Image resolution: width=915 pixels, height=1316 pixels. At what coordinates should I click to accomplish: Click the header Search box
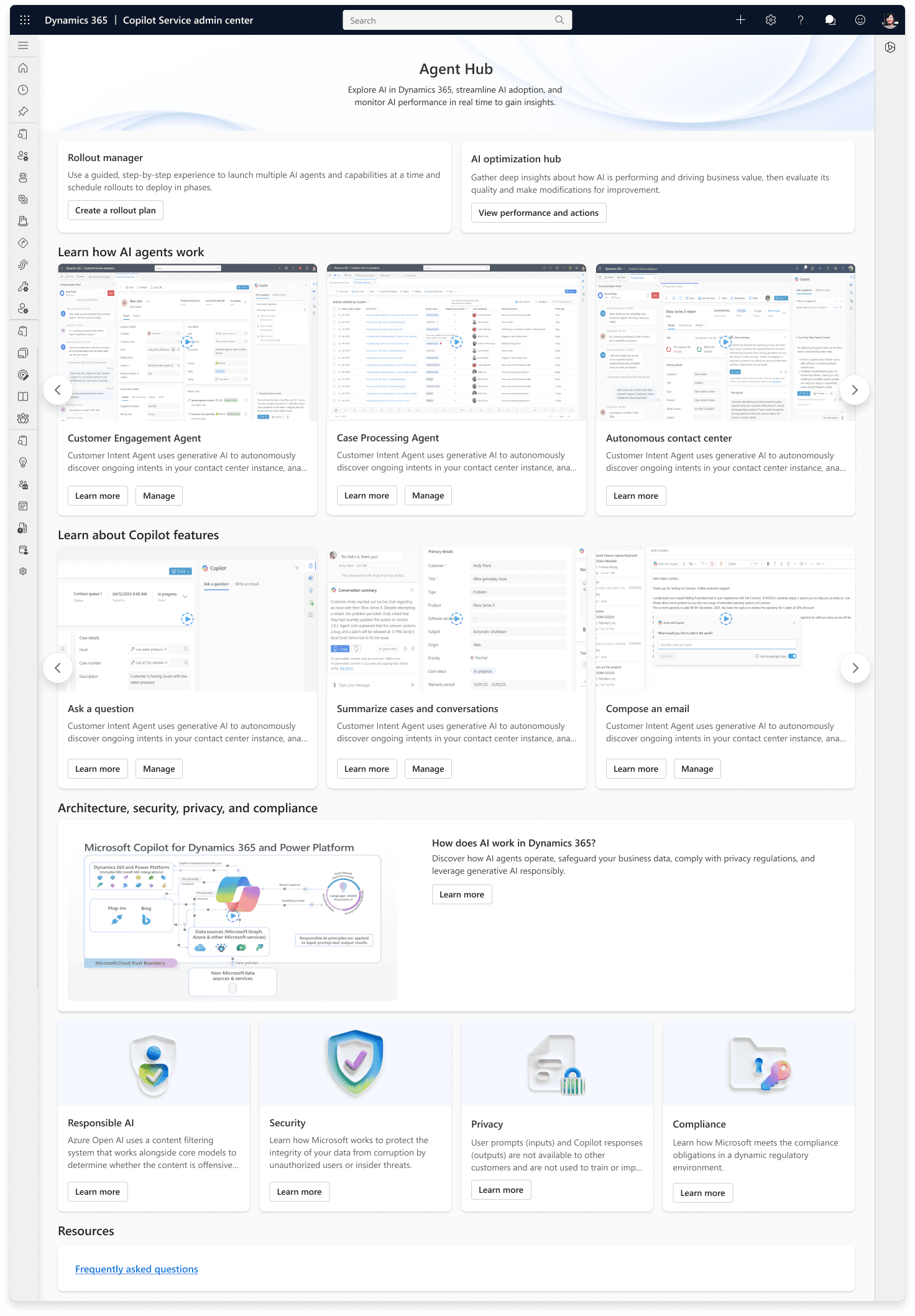(457, 20)
